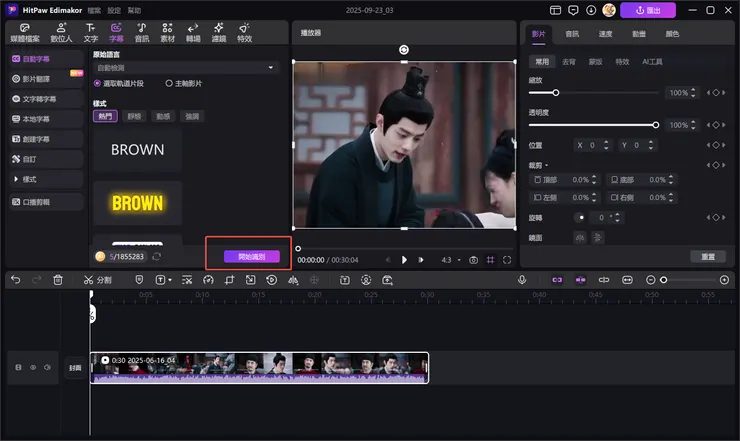Undo the last edit
This screenshot has width=740, height=441.
click(x=16, y=280)
